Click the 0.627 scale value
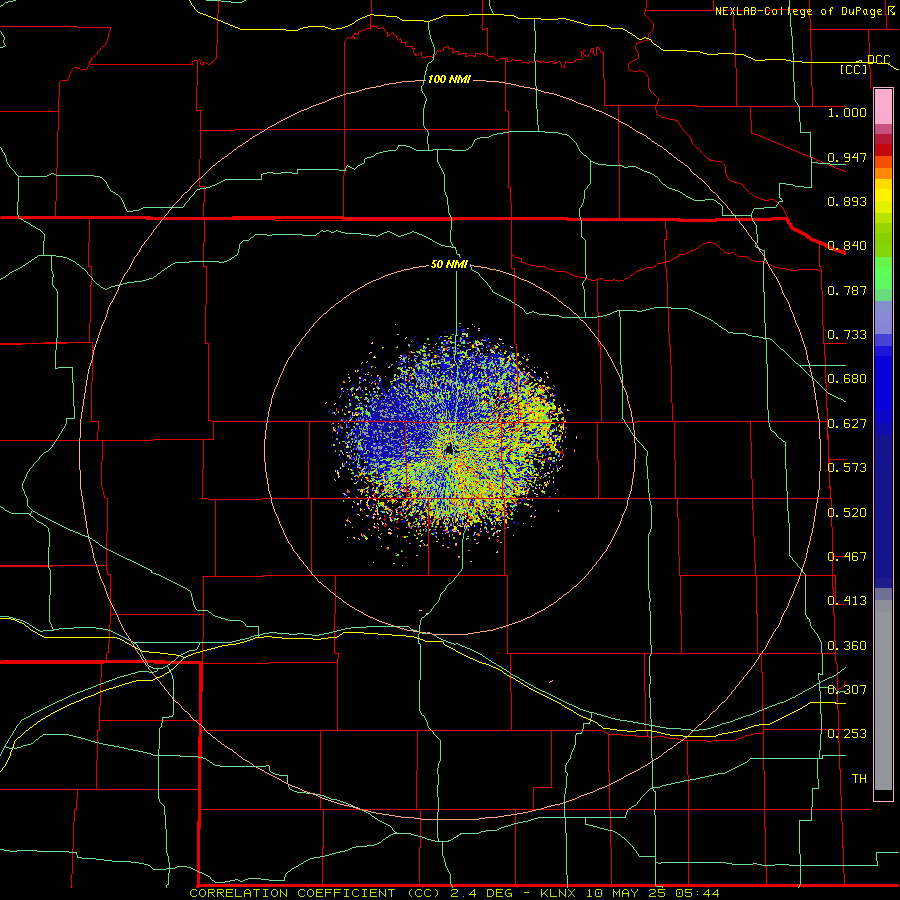This screenshot has width=900, height=900. pyautogui.click(x=847, y=424)
